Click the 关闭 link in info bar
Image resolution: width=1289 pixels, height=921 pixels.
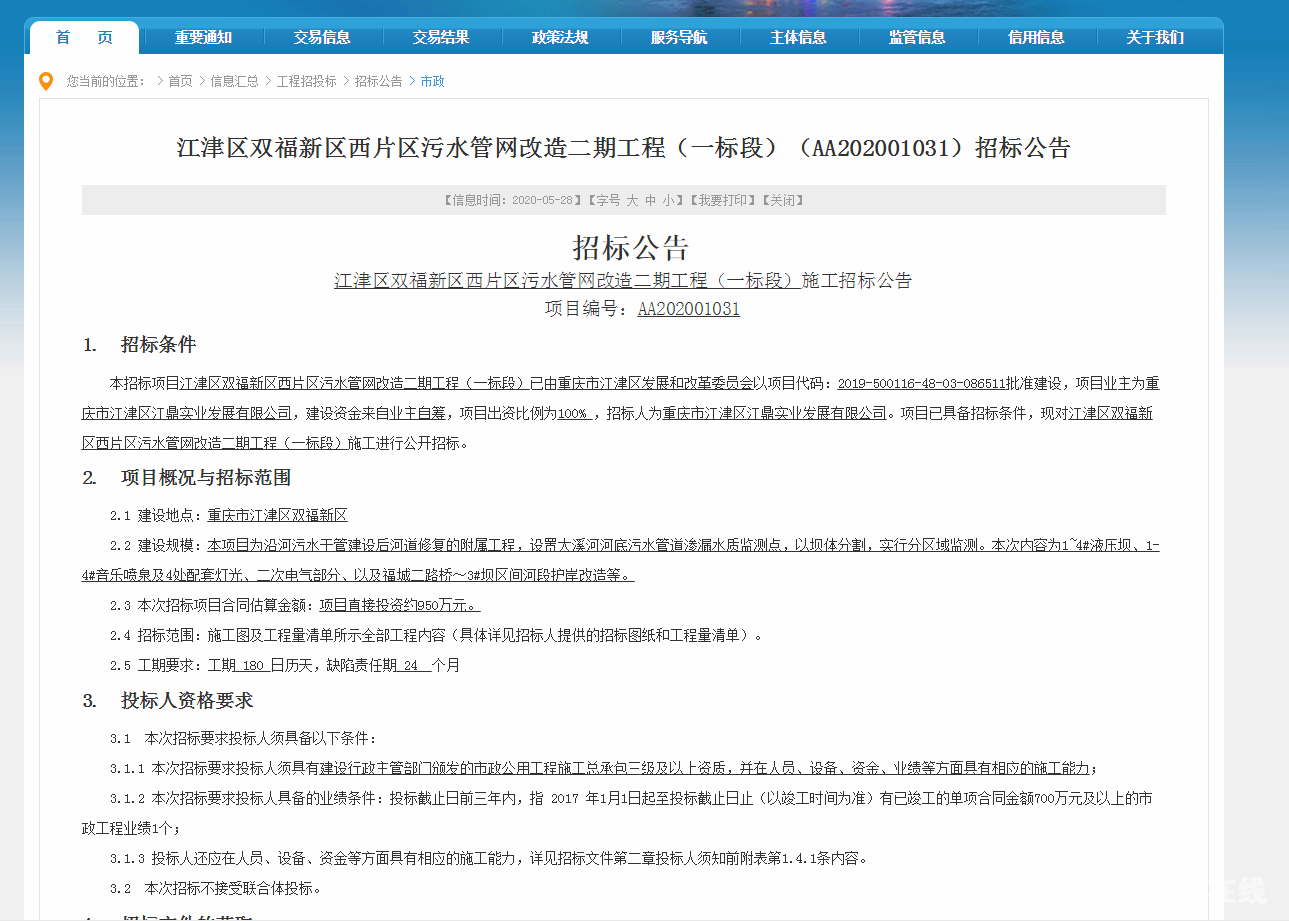click(783, 200)
